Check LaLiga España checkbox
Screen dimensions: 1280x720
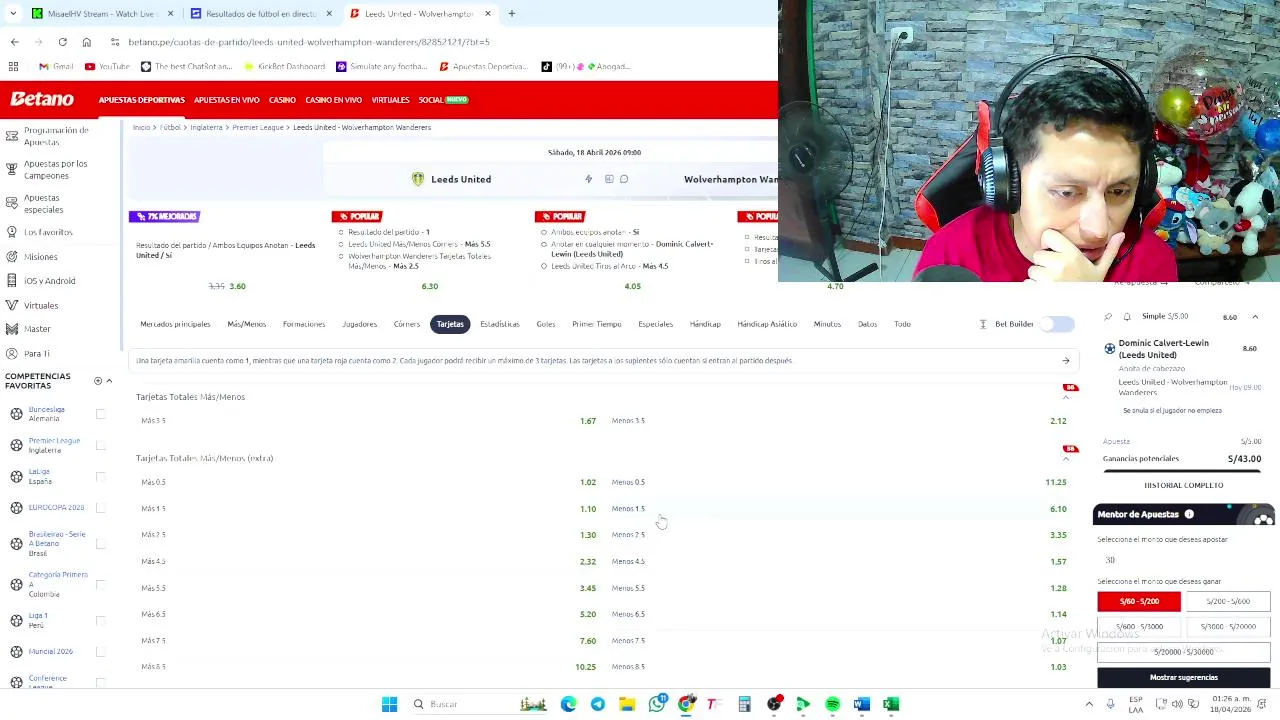pos(100,476)
